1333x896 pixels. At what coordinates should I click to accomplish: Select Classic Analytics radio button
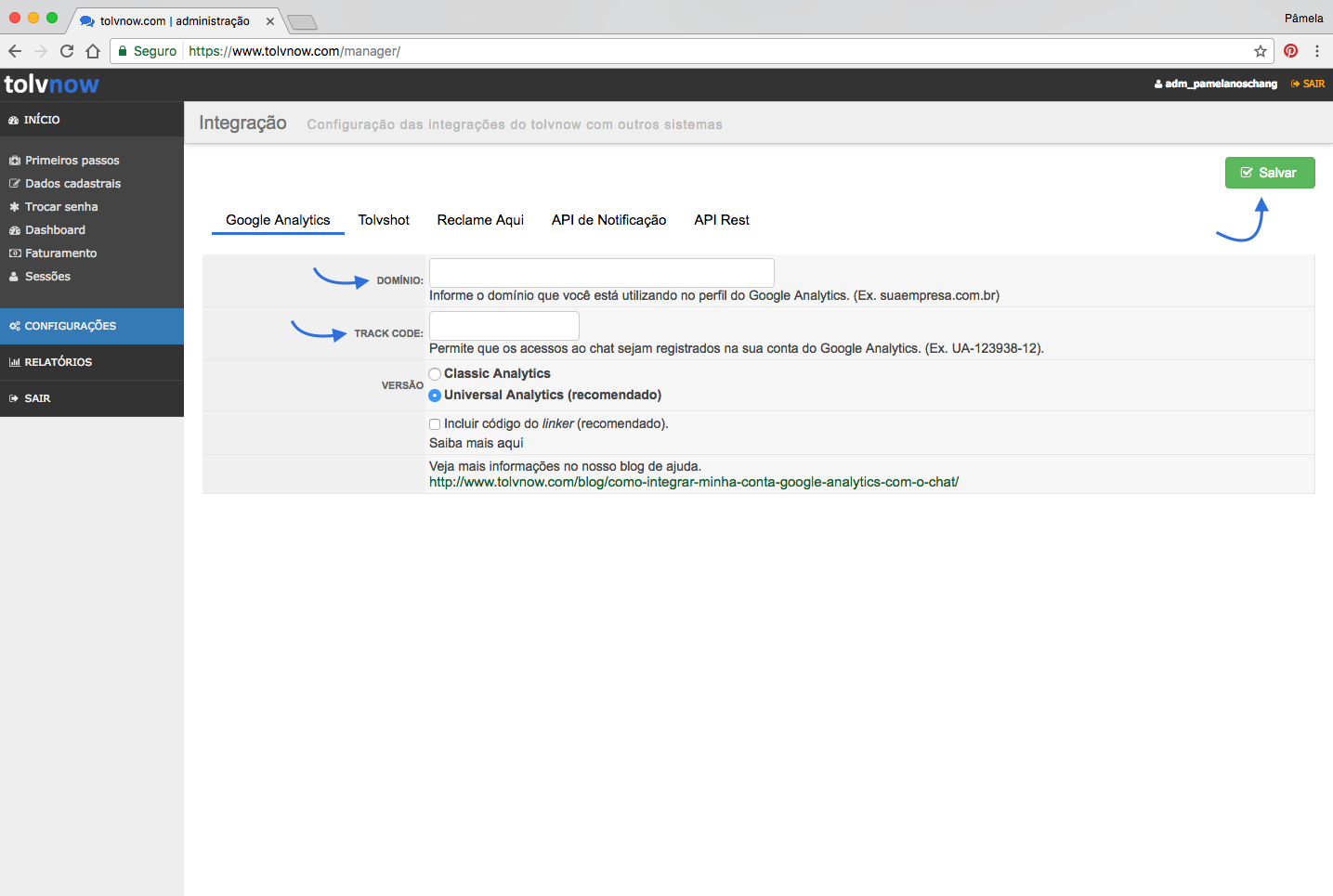coord(435,374)
